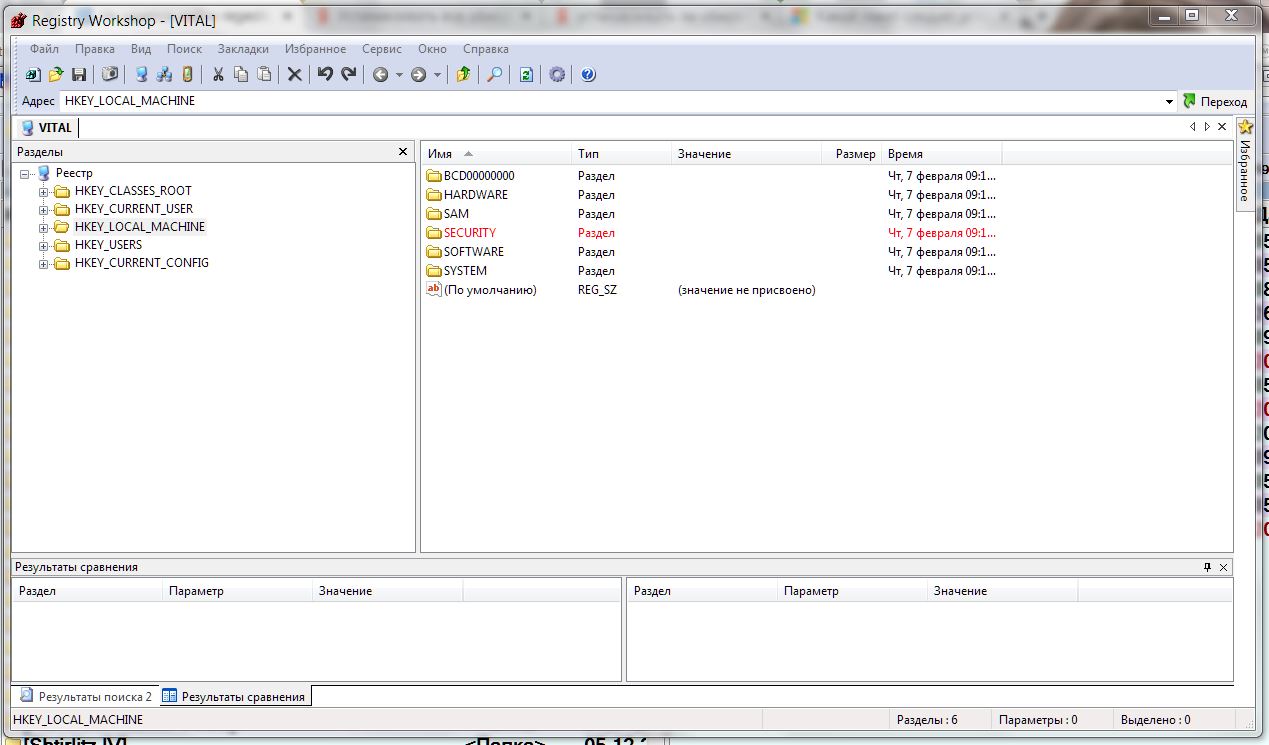Sort list by Тип column header

point(621,154)
